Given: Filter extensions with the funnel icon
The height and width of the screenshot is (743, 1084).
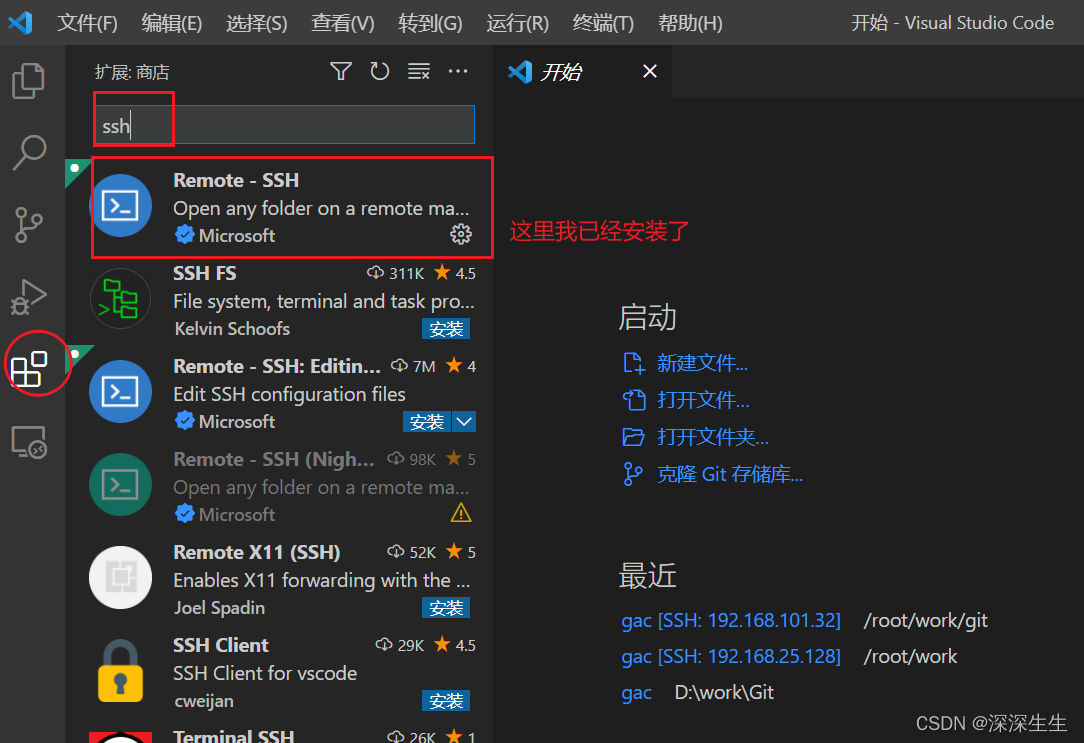Looking at the screenshot, I should tap(341, 71).
